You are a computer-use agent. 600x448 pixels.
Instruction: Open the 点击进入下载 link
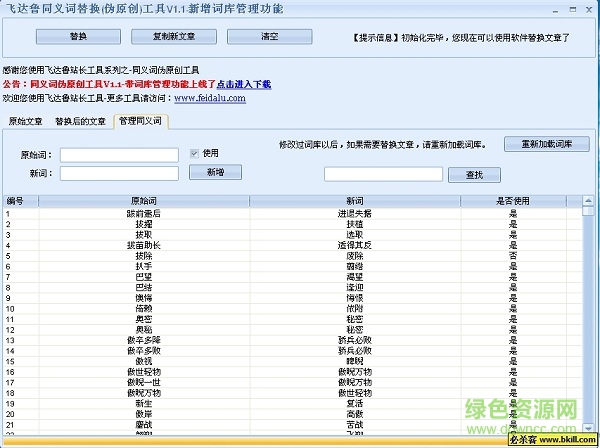click(x=244, y=84)
